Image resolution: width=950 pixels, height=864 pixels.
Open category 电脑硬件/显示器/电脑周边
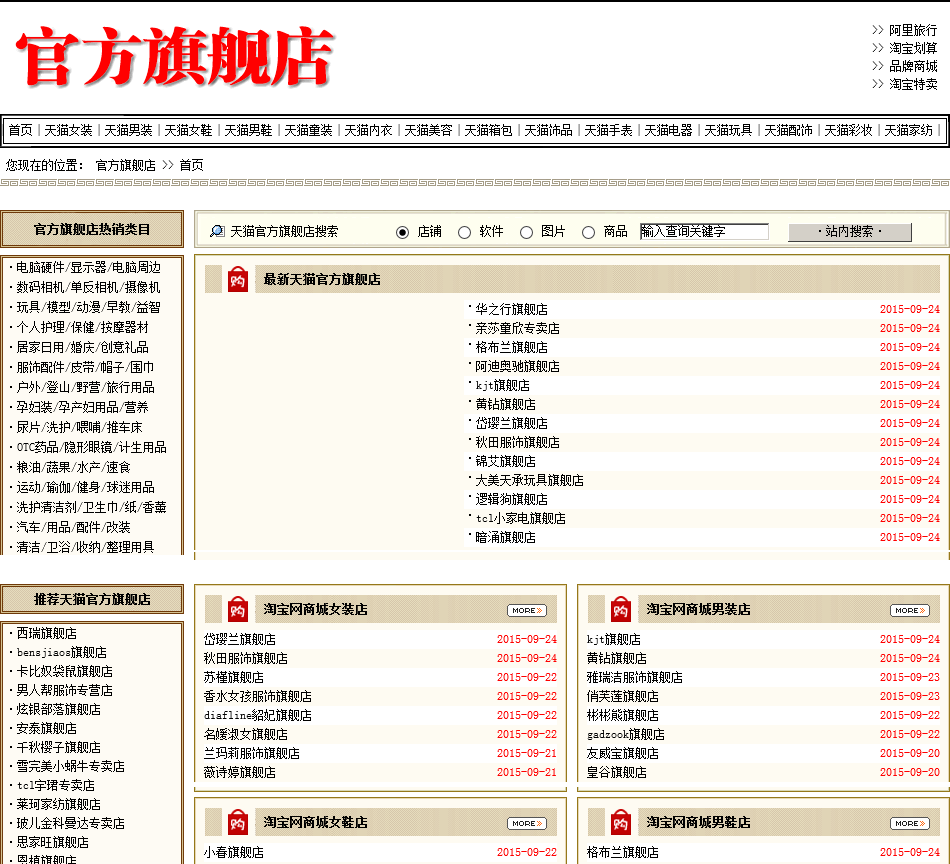(88, 267)
